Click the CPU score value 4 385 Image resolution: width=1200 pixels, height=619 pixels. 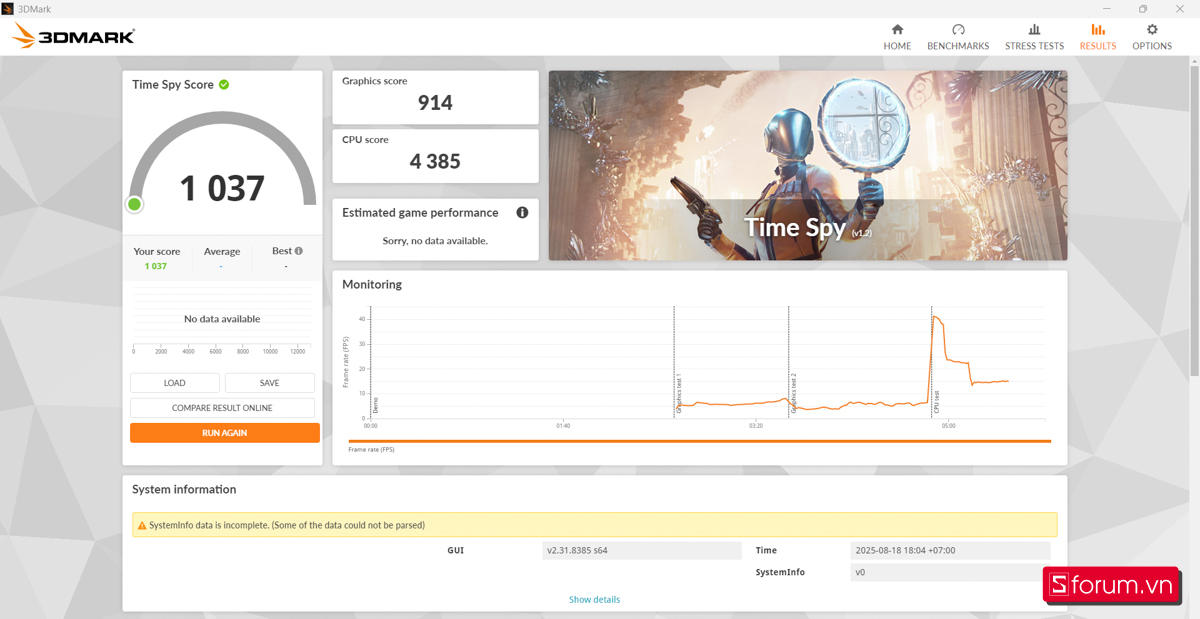point(435,161)
